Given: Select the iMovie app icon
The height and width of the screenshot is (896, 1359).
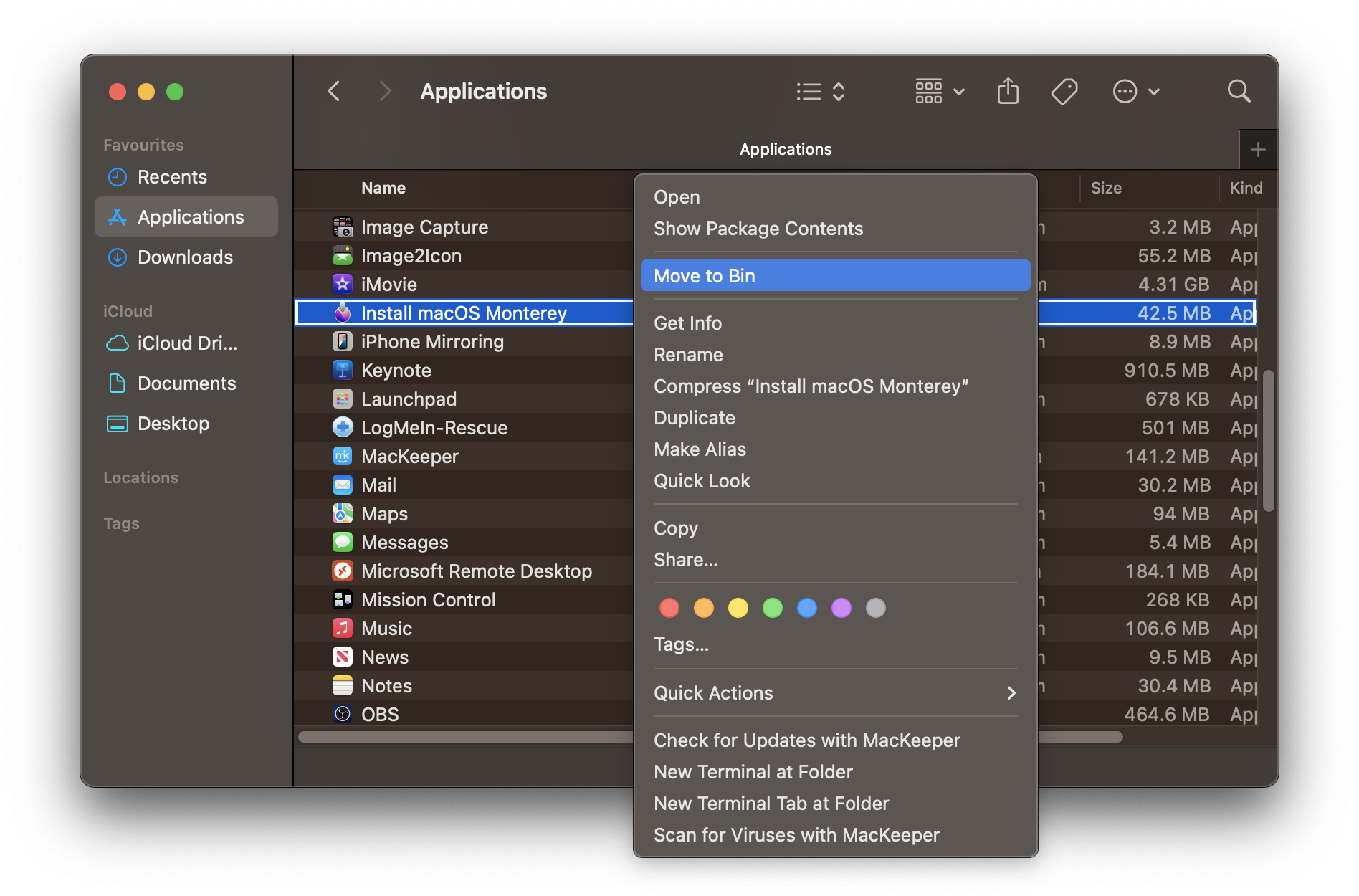Looking at the screenshot, I should pos(343,285).
